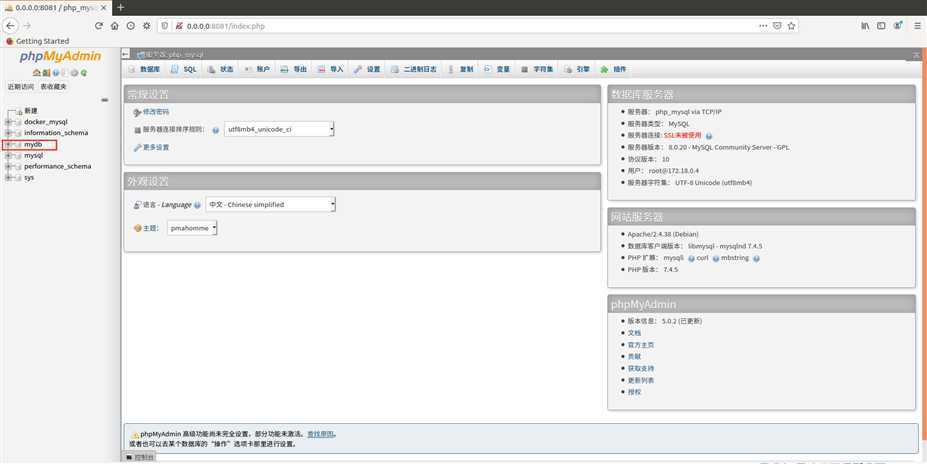Image resolution: width=927 pixels, height=464 pixels.
Task: Open the 变量 (Variables) tab
Action: (x=497, y=69)
